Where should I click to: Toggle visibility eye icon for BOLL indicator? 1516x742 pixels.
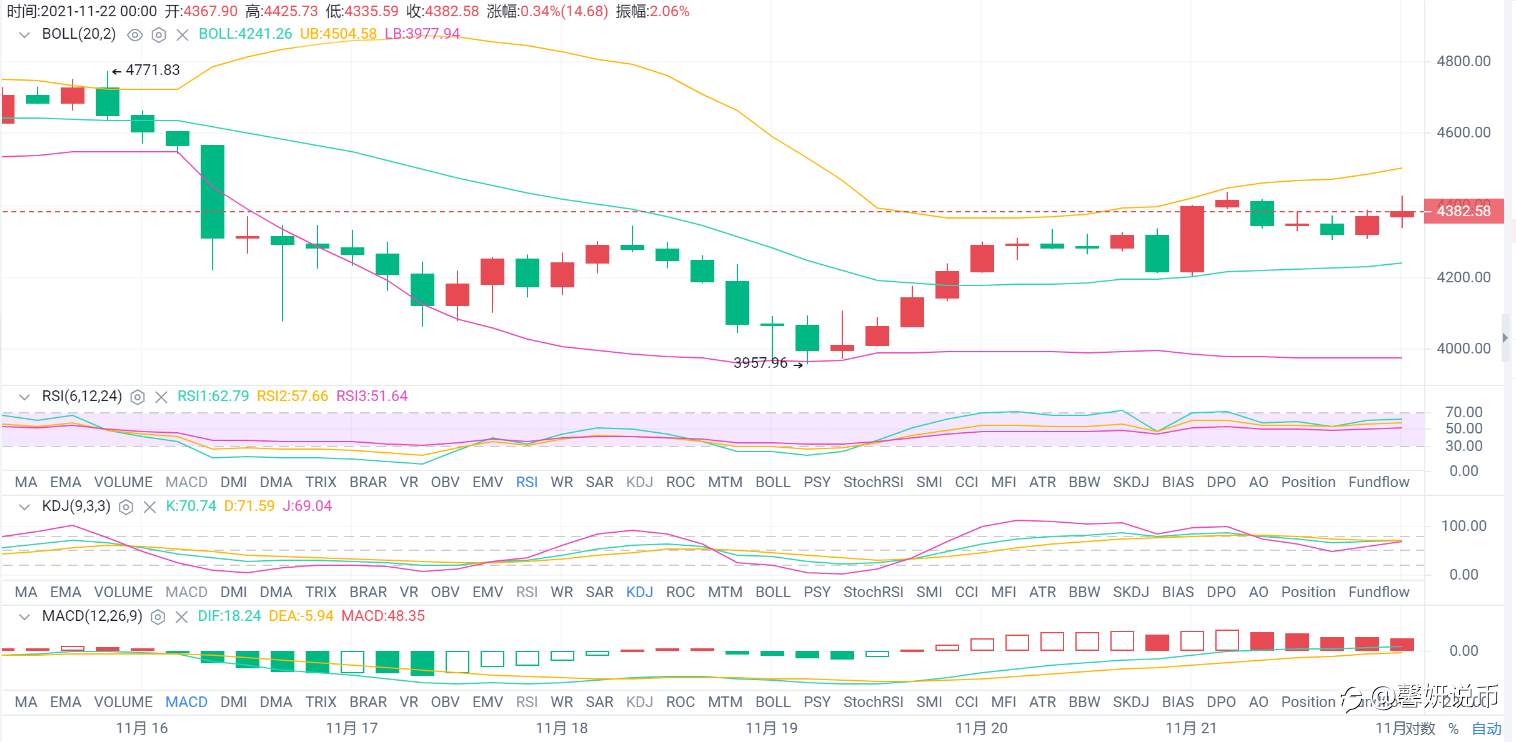[x=135, y=34]
